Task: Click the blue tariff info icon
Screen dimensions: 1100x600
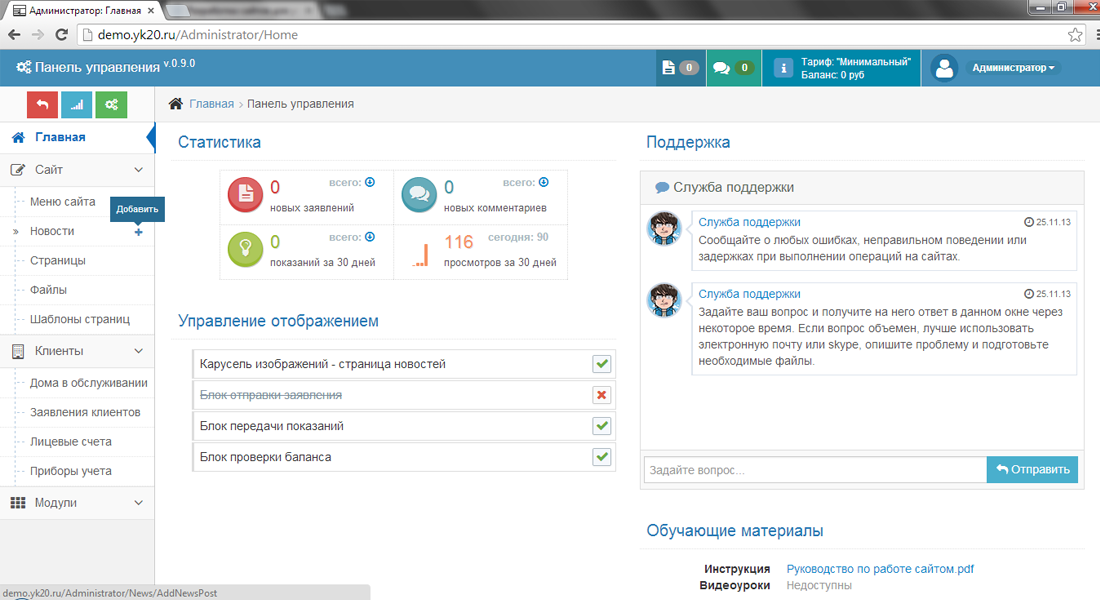Action: click(x=784, y=68)
